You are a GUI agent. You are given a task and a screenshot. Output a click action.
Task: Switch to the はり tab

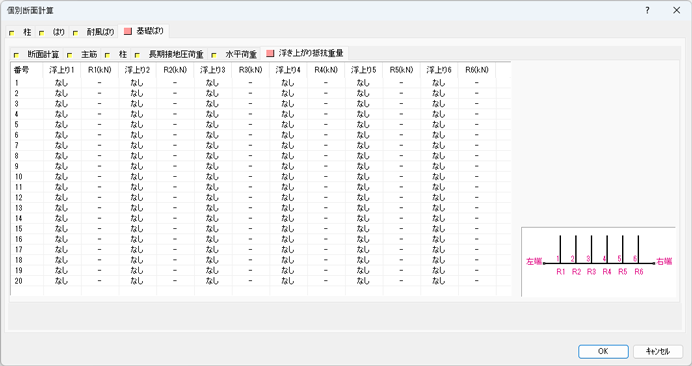coord(52,32)
